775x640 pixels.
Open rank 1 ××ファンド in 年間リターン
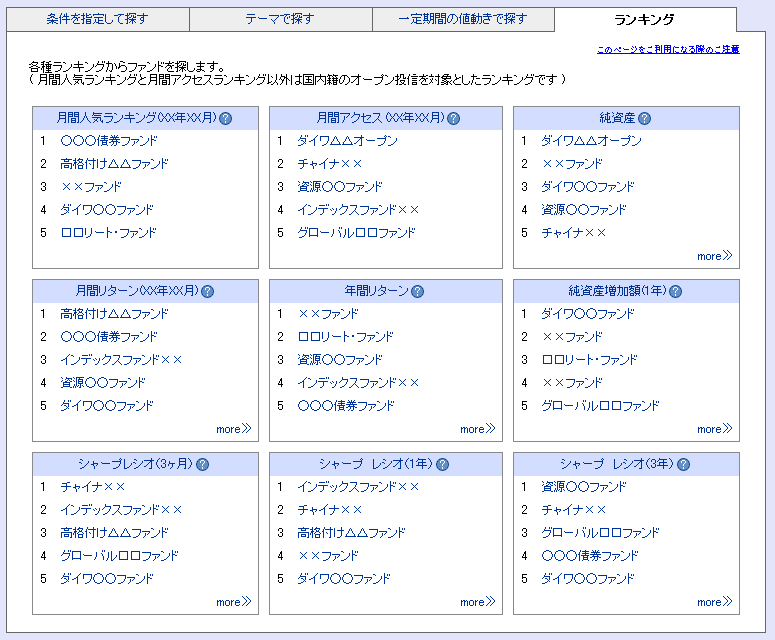[x=328, y=314]
